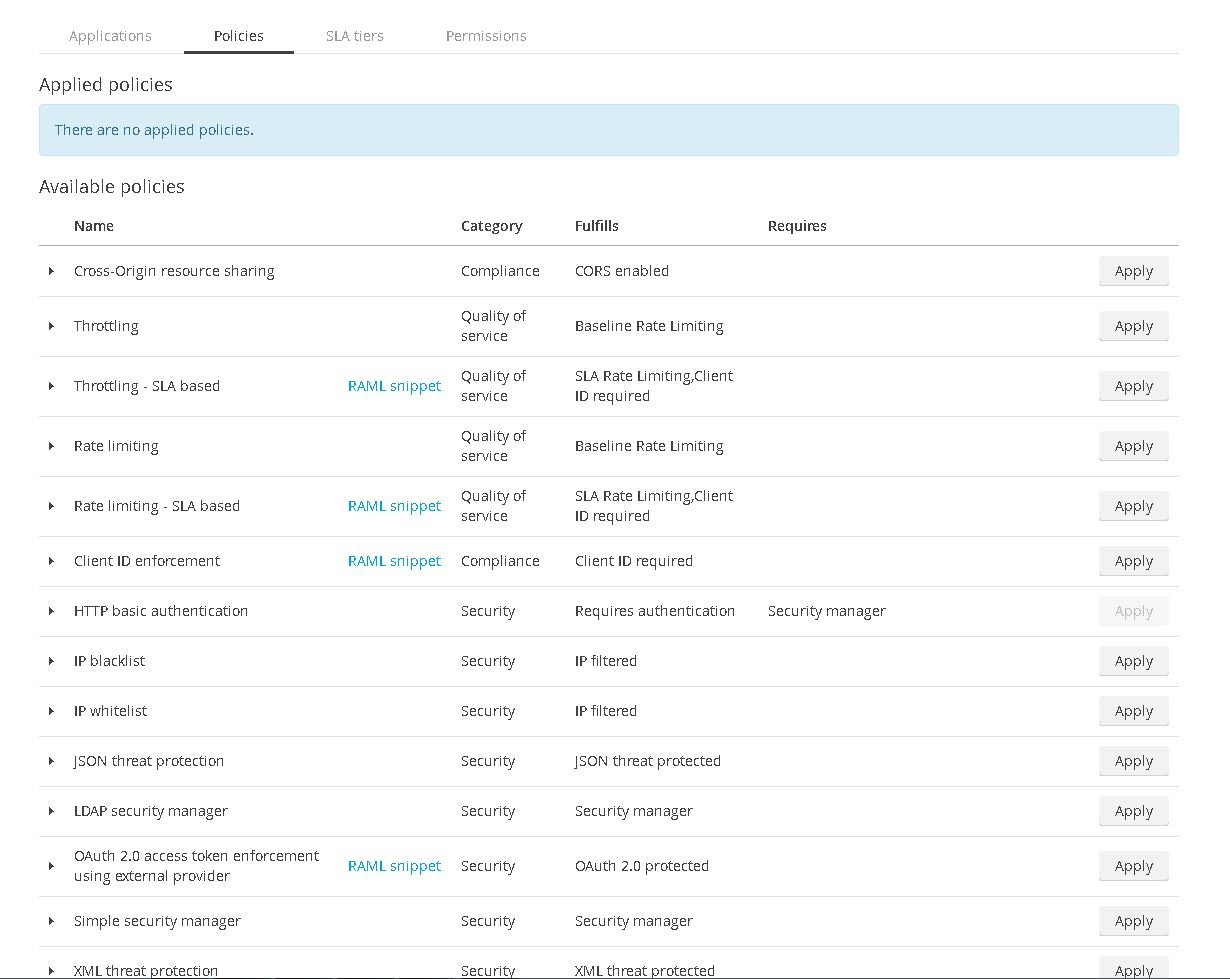Expand the Rate limiting - SLA based row

click(x=51, y=506)
